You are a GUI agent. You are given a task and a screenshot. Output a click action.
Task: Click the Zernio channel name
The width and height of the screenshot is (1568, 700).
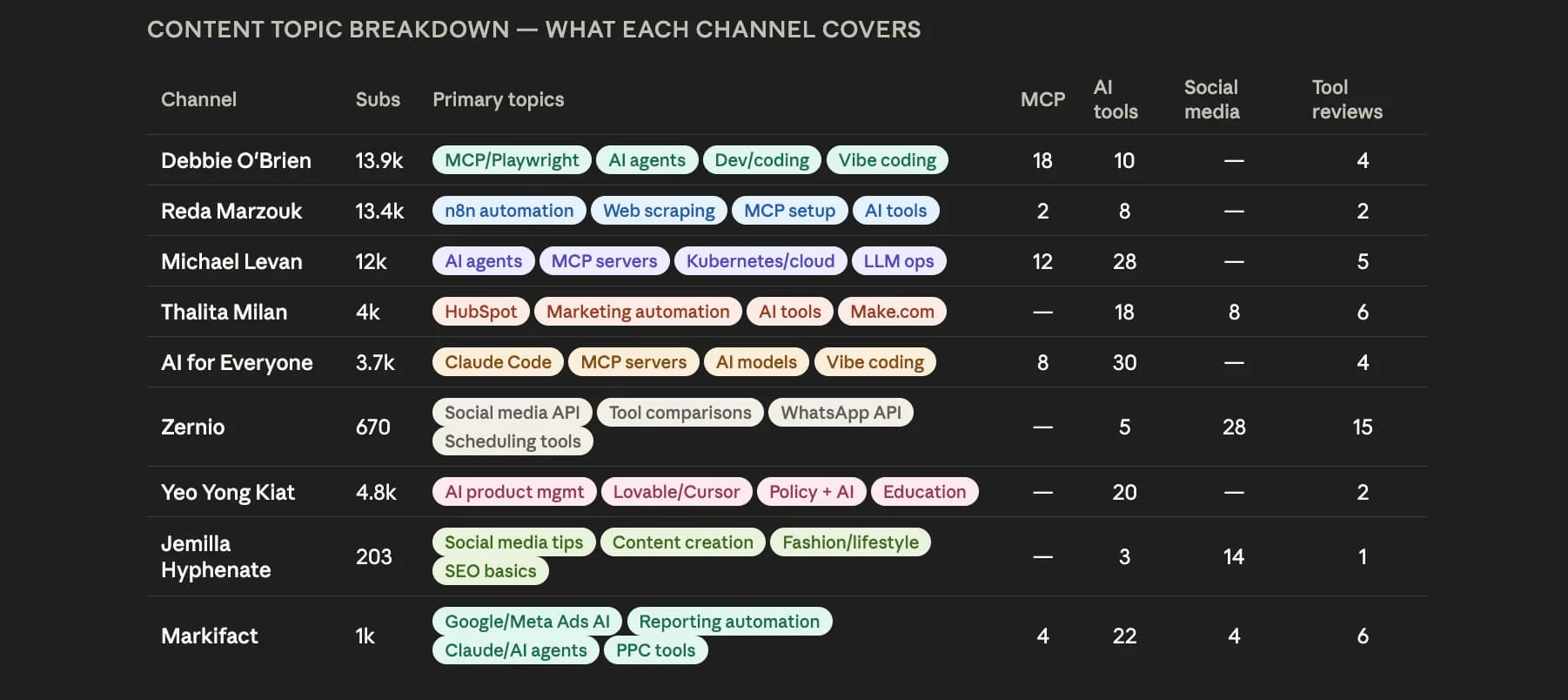192,427
